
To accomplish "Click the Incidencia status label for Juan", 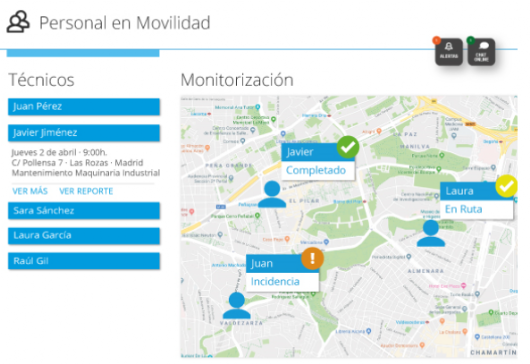I will tap(275, 282).
